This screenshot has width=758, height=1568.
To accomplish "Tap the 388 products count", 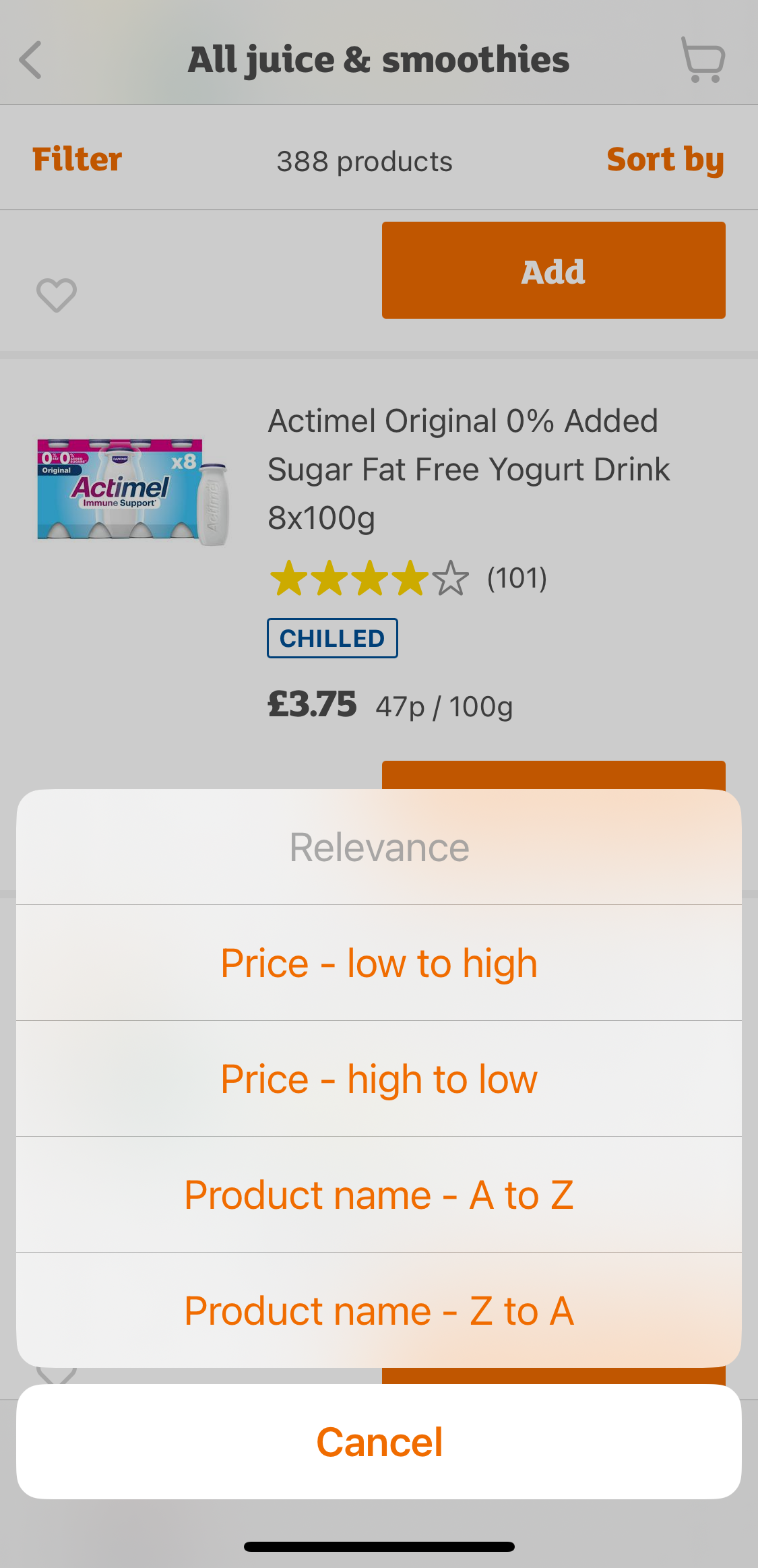I will (x=365, y=162).
